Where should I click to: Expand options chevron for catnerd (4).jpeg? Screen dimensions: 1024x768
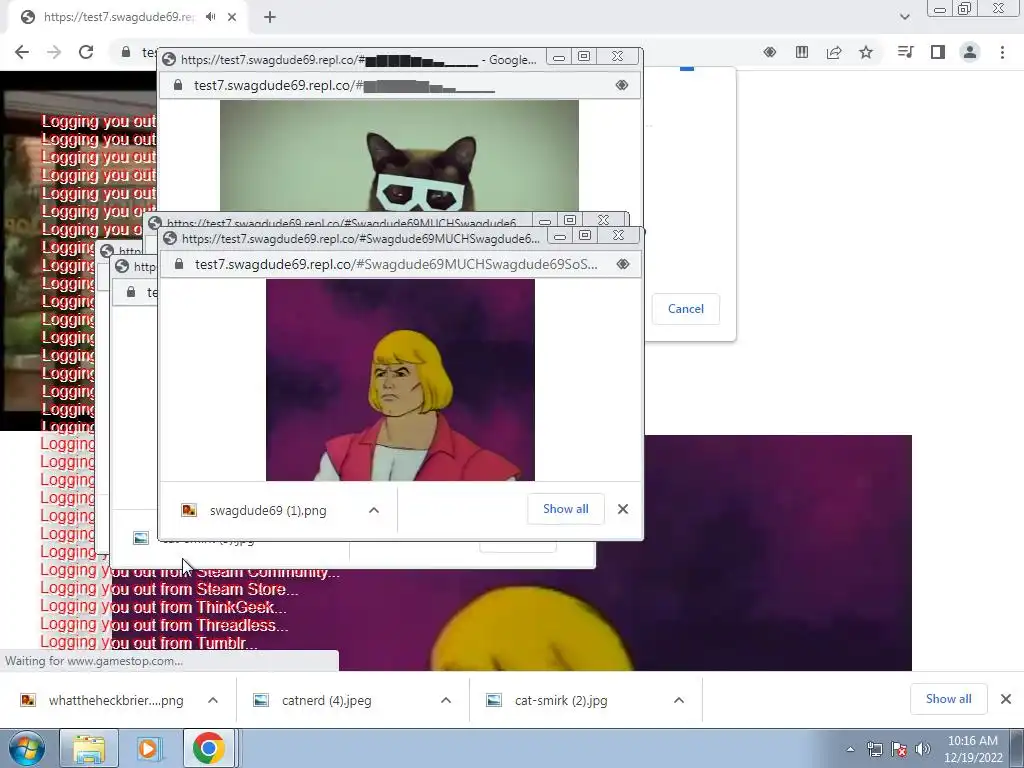446,700
